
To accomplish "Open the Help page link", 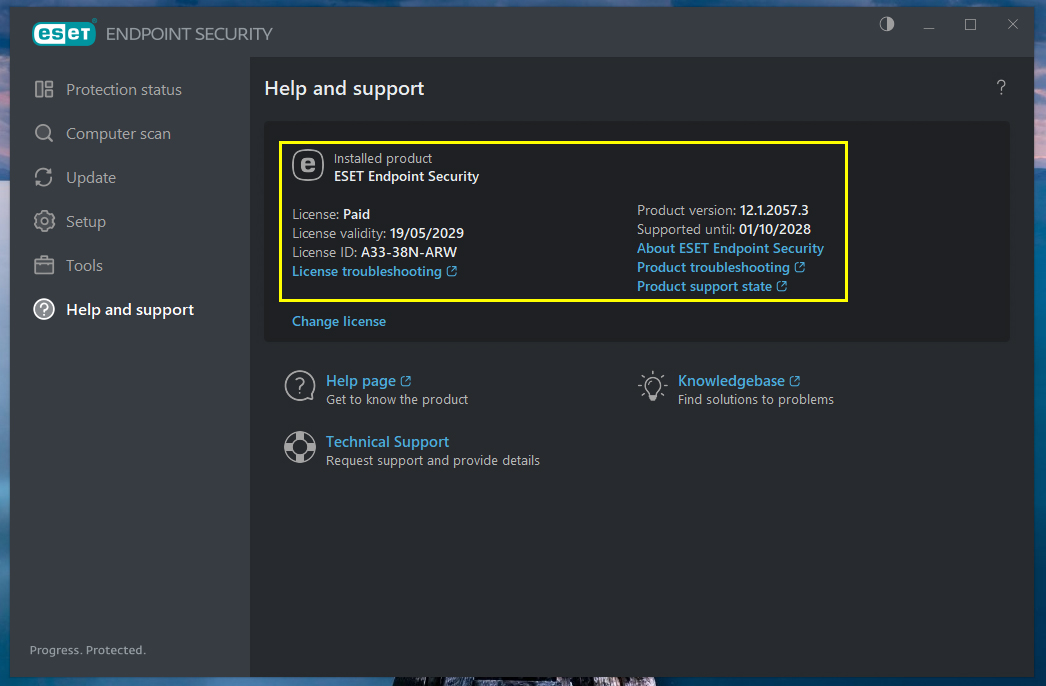I will point(361,381).
